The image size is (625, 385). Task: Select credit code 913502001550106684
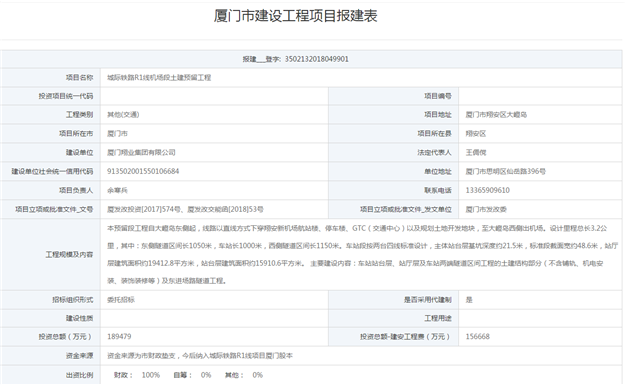pyautogui.click(x=143, y=171)
